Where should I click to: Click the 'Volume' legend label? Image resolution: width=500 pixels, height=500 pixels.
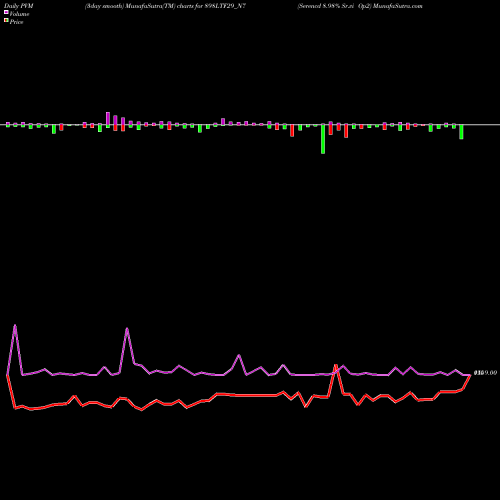coord(19,14)
